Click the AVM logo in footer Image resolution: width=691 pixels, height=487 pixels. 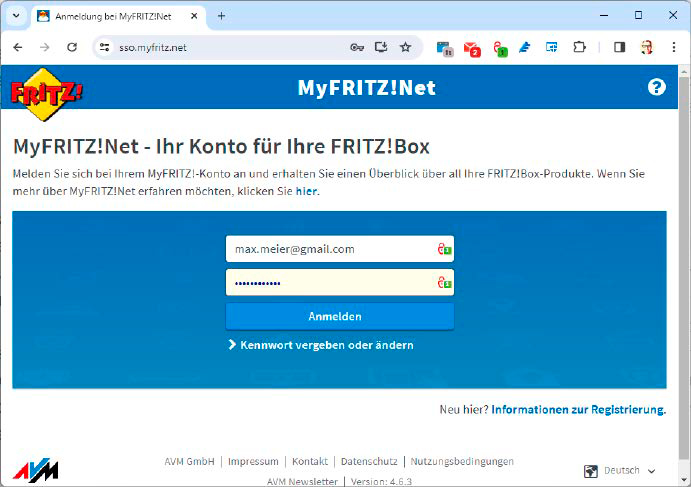[x=36, y=470]
